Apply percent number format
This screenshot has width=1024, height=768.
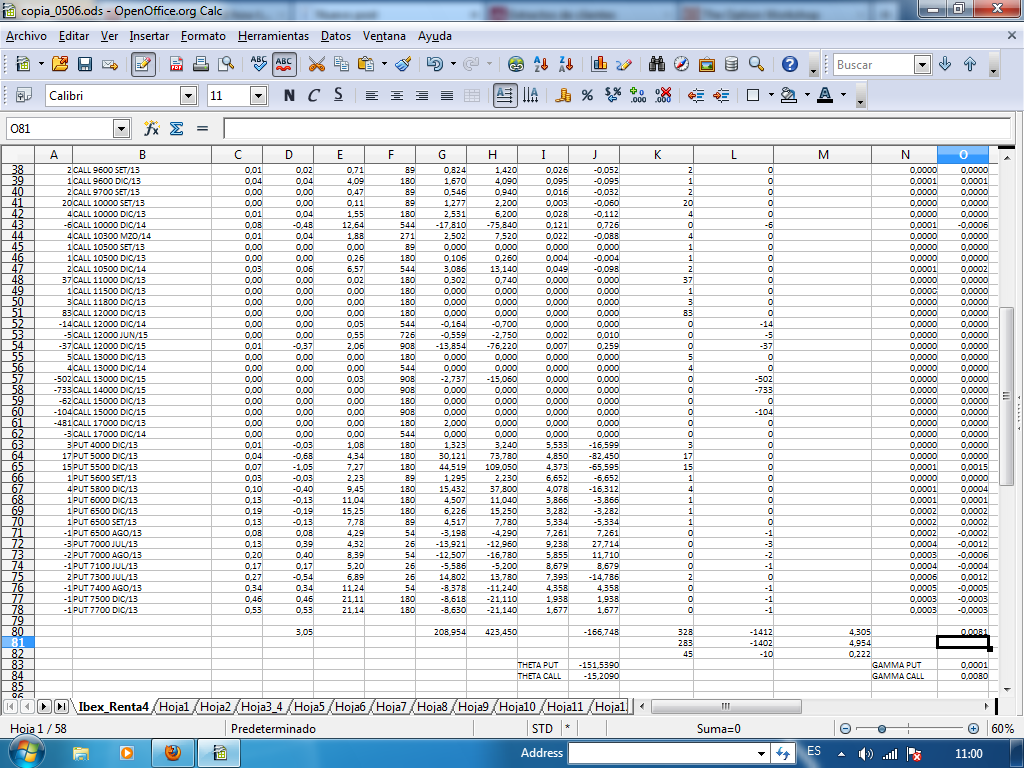tap(587, 95)
